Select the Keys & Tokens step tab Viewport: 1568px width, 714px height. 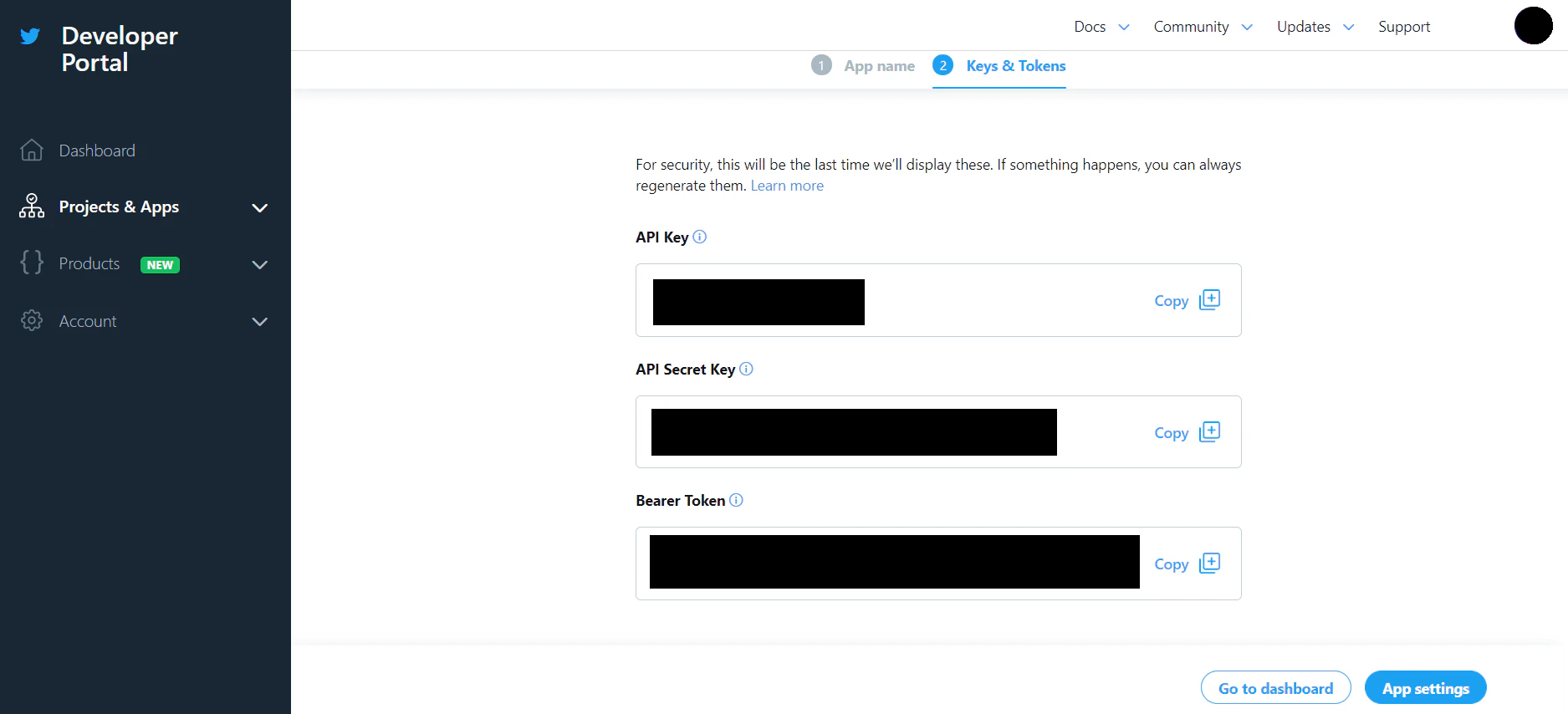pyautogui.click(x=999, y=65)
